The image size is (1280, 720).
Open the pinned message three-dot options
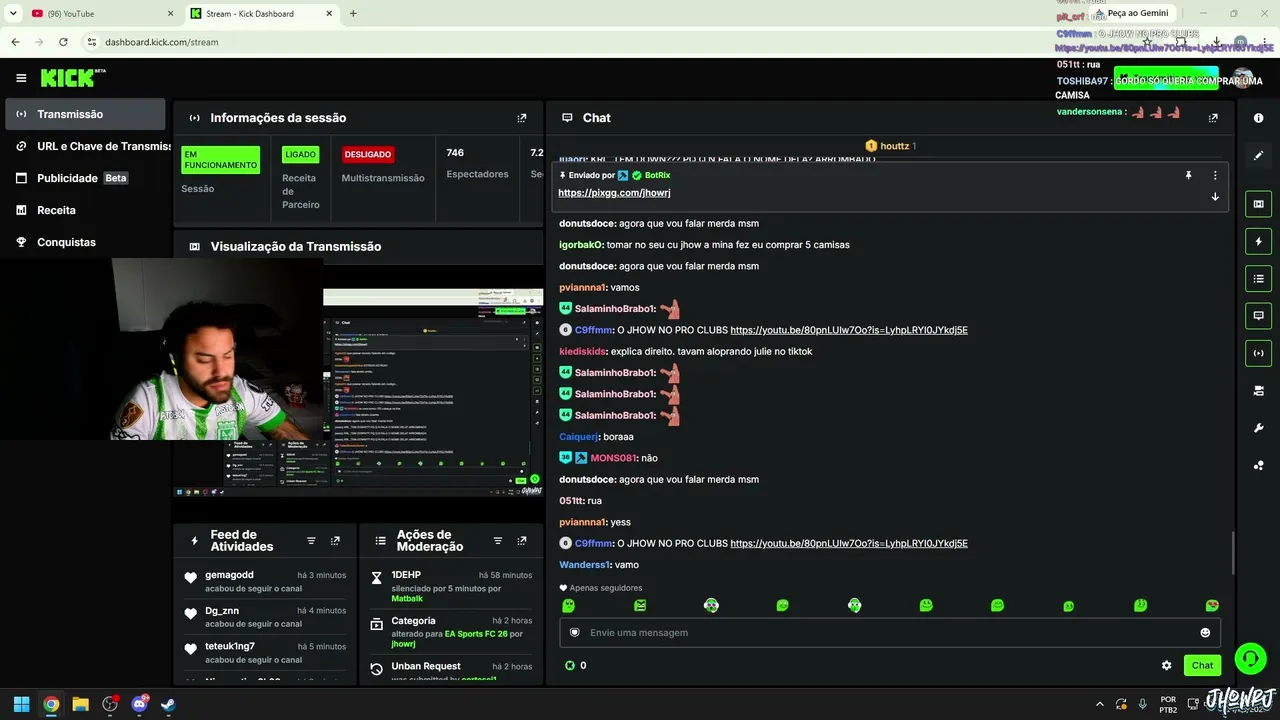pos(1215,175)
